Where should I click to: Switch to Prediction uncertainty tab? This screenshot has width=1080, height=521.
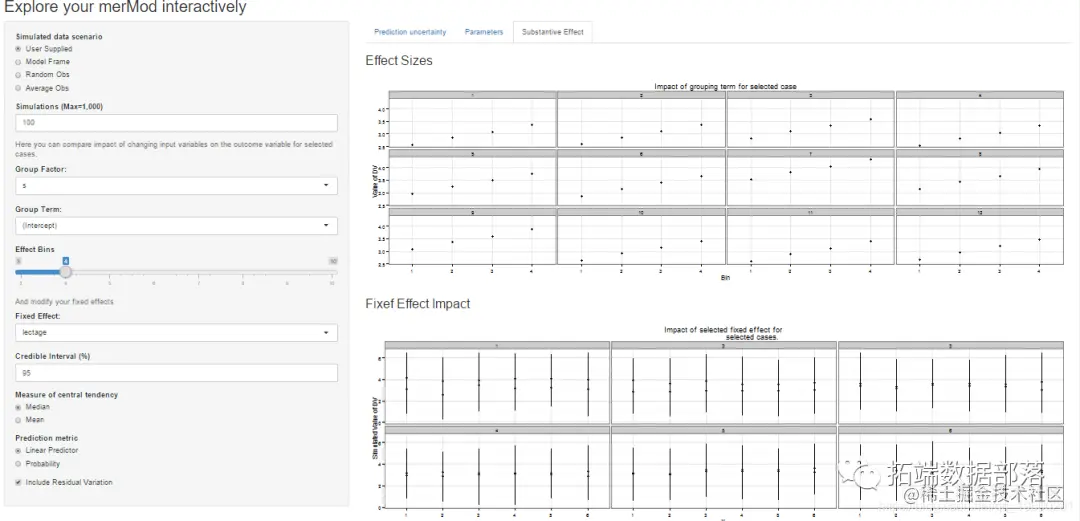pos(410,32)
